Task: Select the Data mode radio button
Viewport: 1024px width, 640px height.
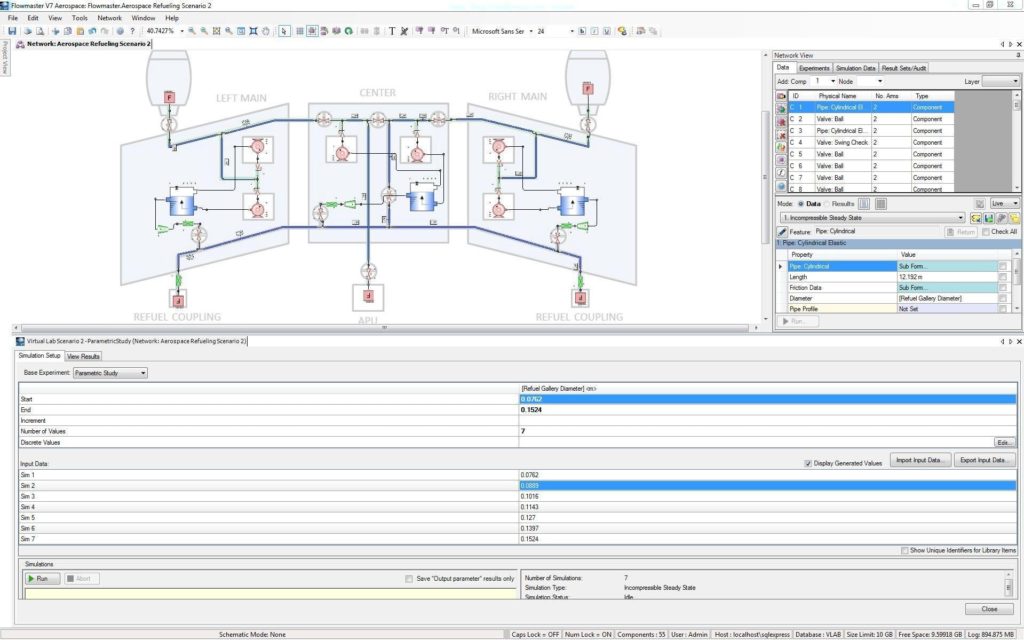Action: [x=801, y=204]
